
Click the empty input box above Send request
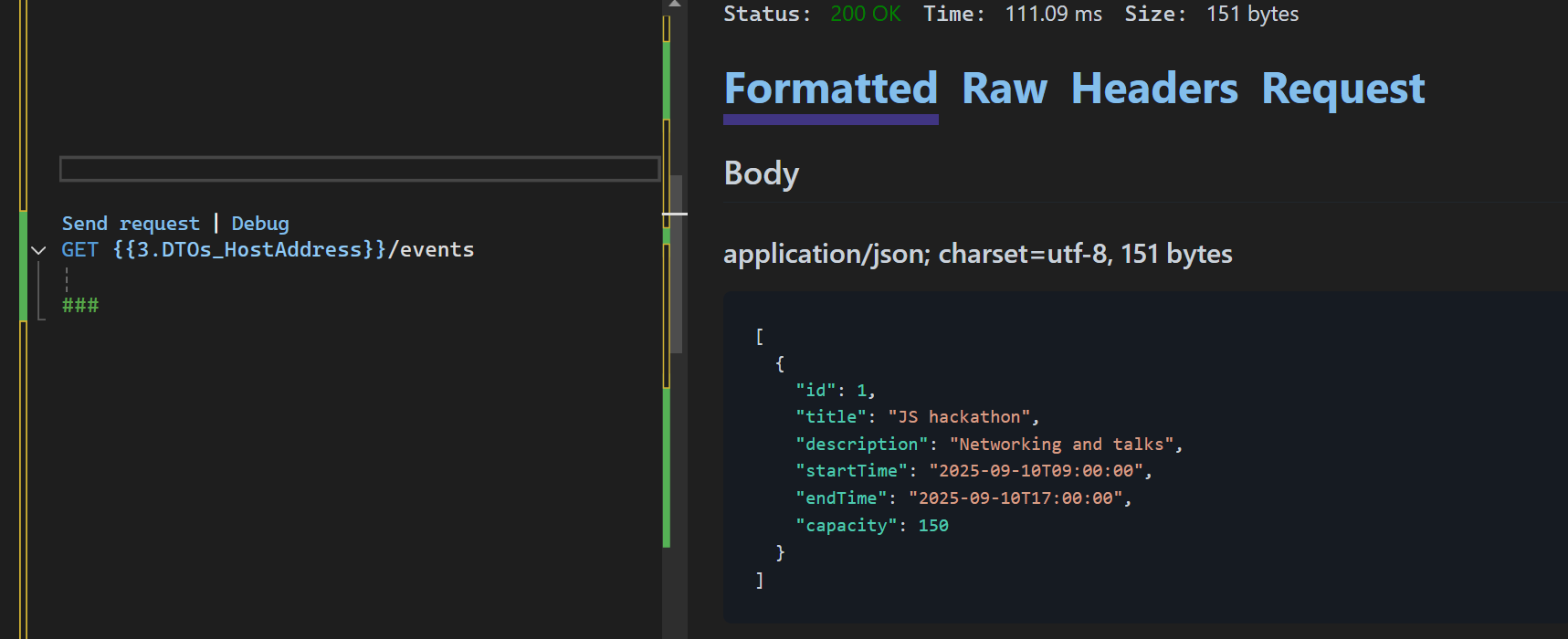tap(360, 169)
